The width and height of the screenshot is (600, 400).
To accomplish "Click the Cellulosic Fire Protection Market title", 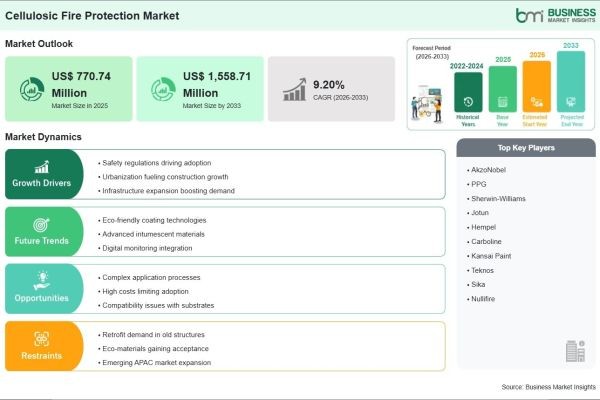I will pos(92,16).
